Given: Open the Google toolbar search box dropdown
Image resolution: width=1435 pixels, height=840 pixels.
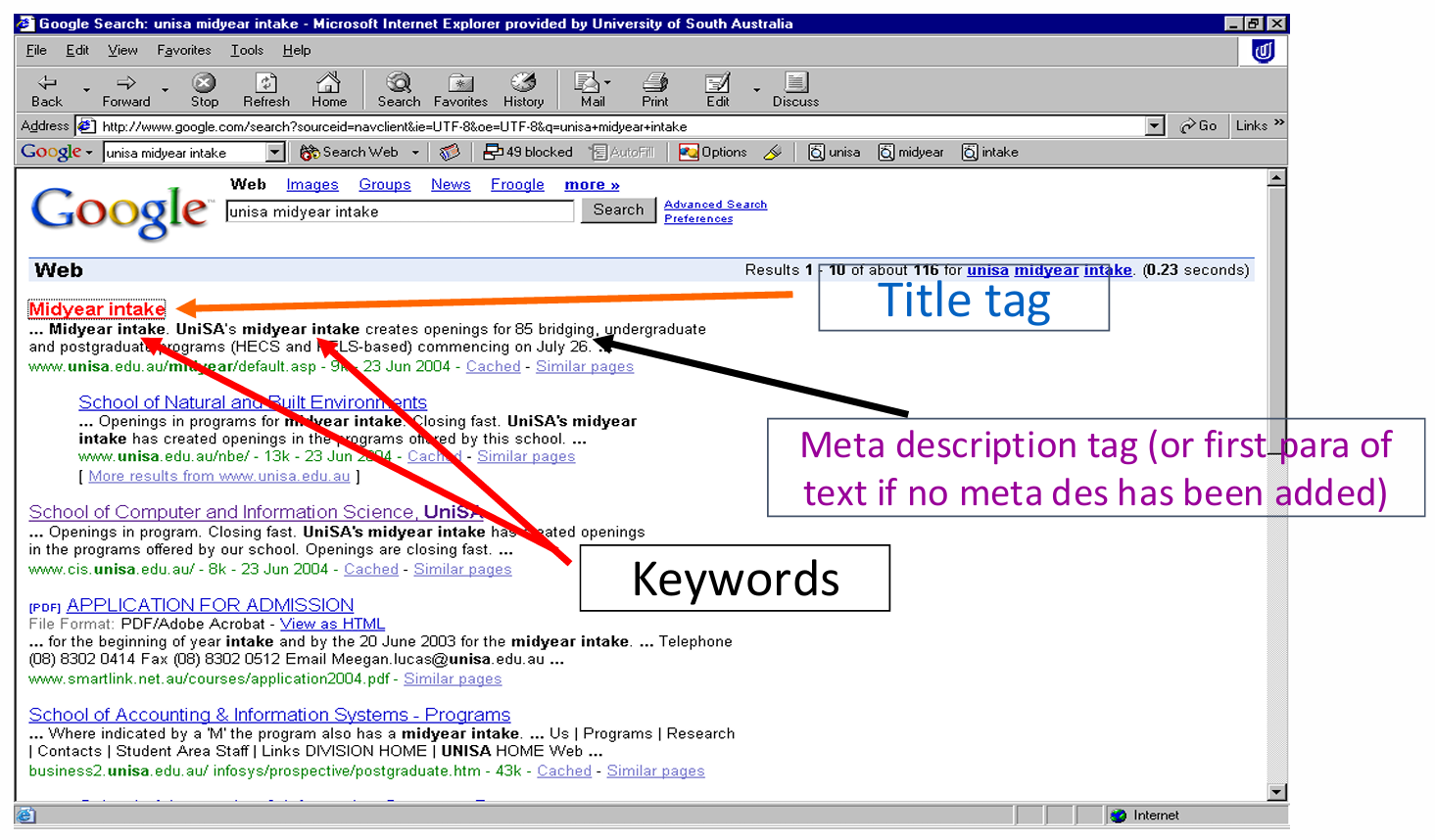Looking at the screenshot, I should click(x=275, y=152).
